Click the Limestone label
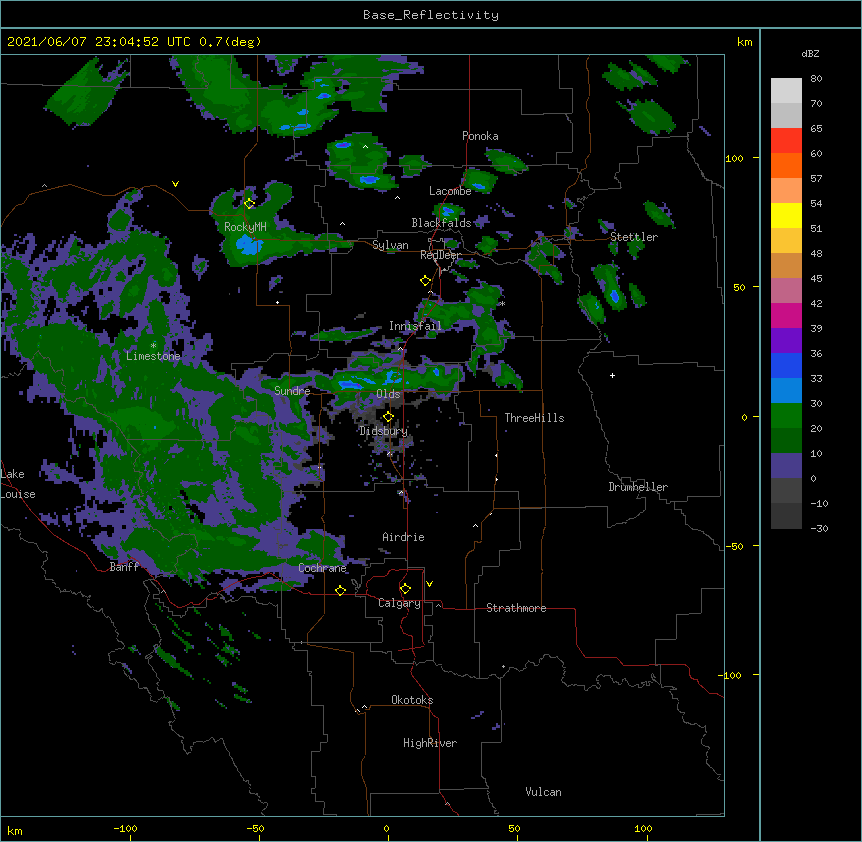The width and height of the screenshot is (862, 842). (153, 356)
